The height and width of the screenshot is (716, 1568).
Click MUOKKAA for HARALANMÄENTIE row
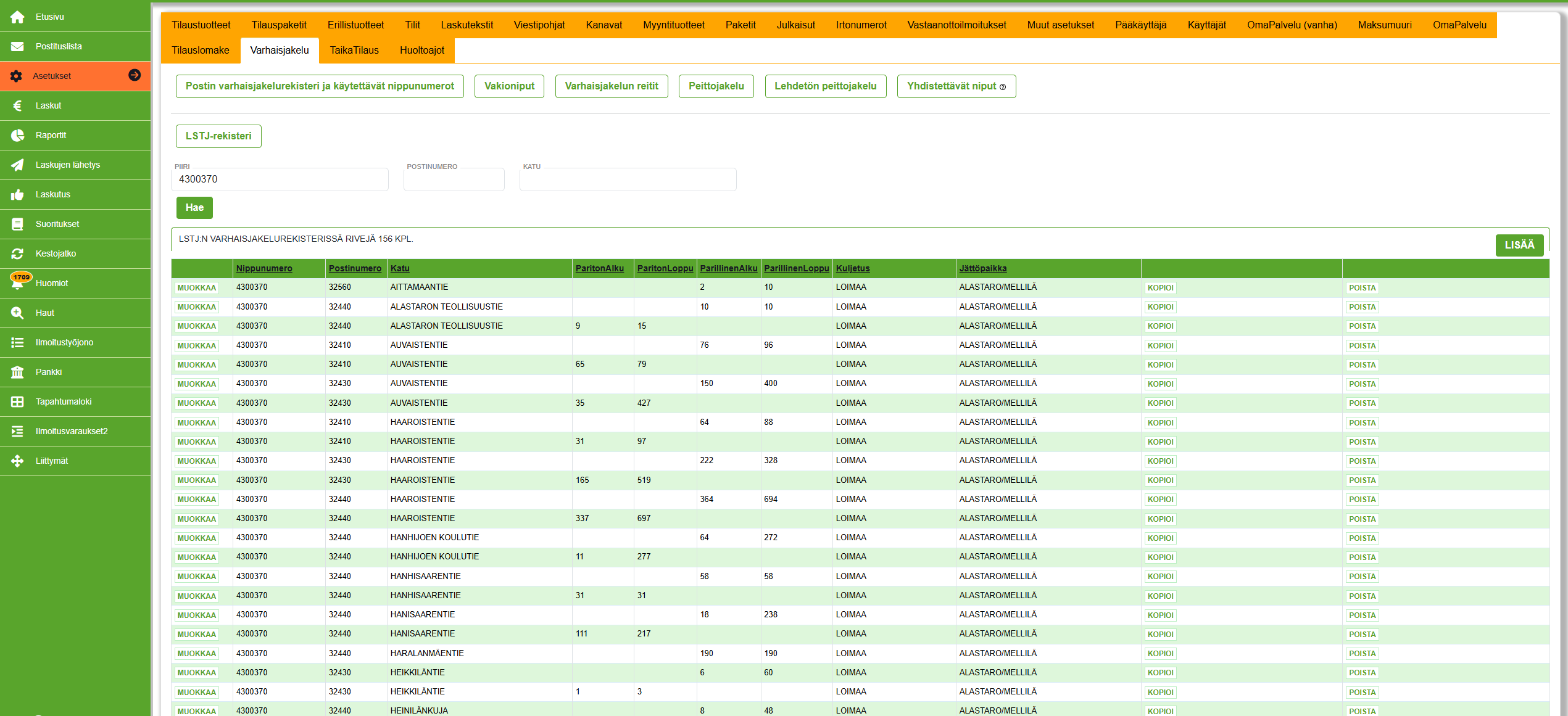[197, 654]
